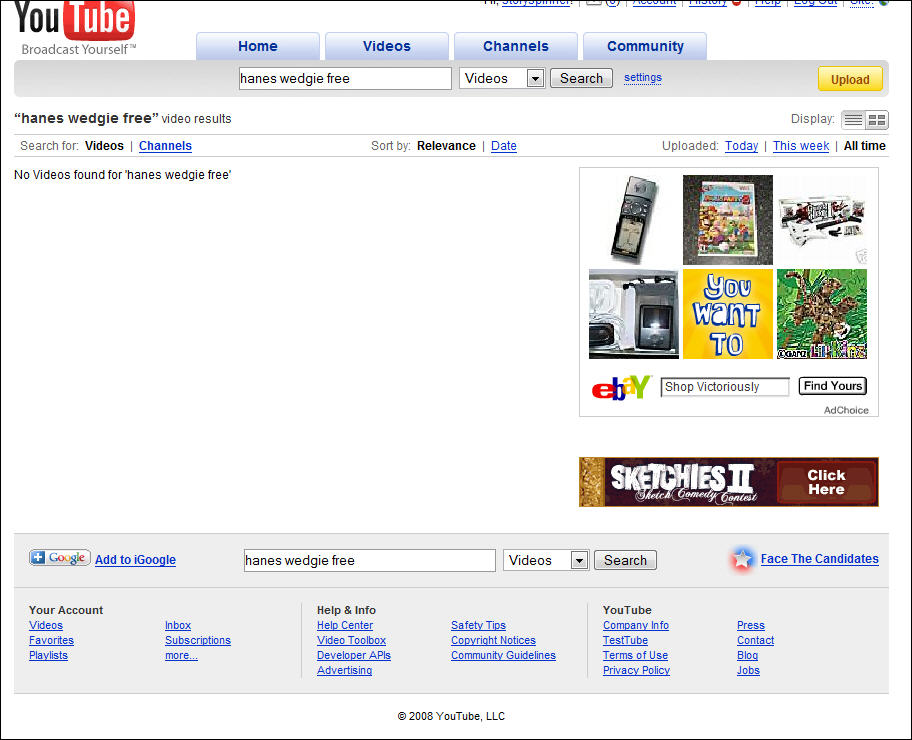Open the top Videos search type dropdown
912x740 pixels.
[x=502, y=79]
